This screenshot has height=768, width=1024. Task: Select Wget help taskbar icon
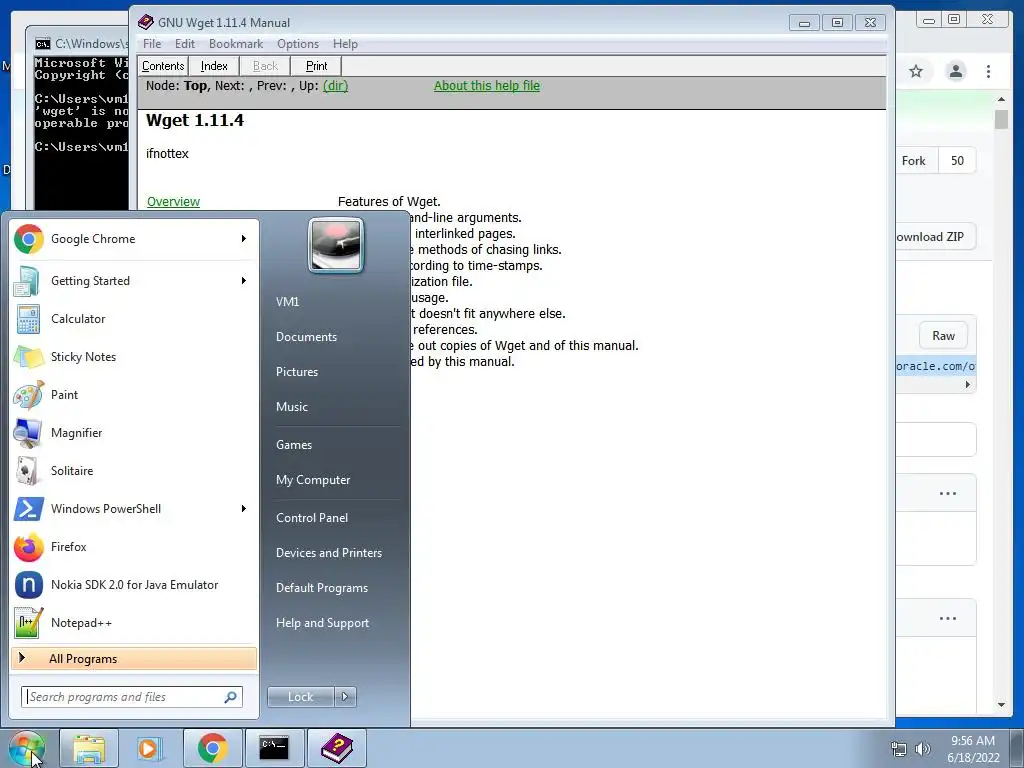pyautogui.click(x=336, y=748)
